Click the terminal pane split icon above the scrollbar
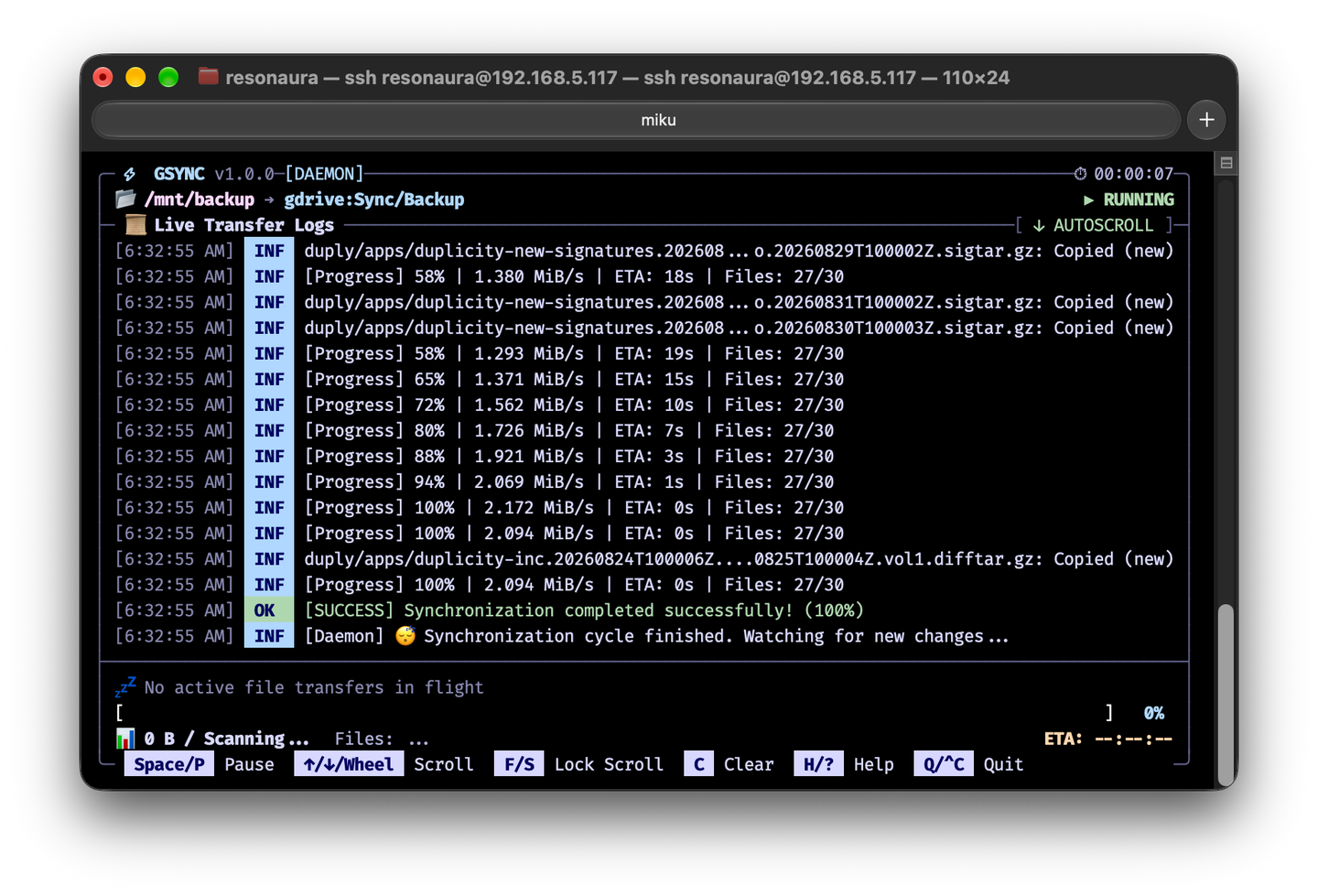The image size is (1318, 896). click(x=1226, y=163)
